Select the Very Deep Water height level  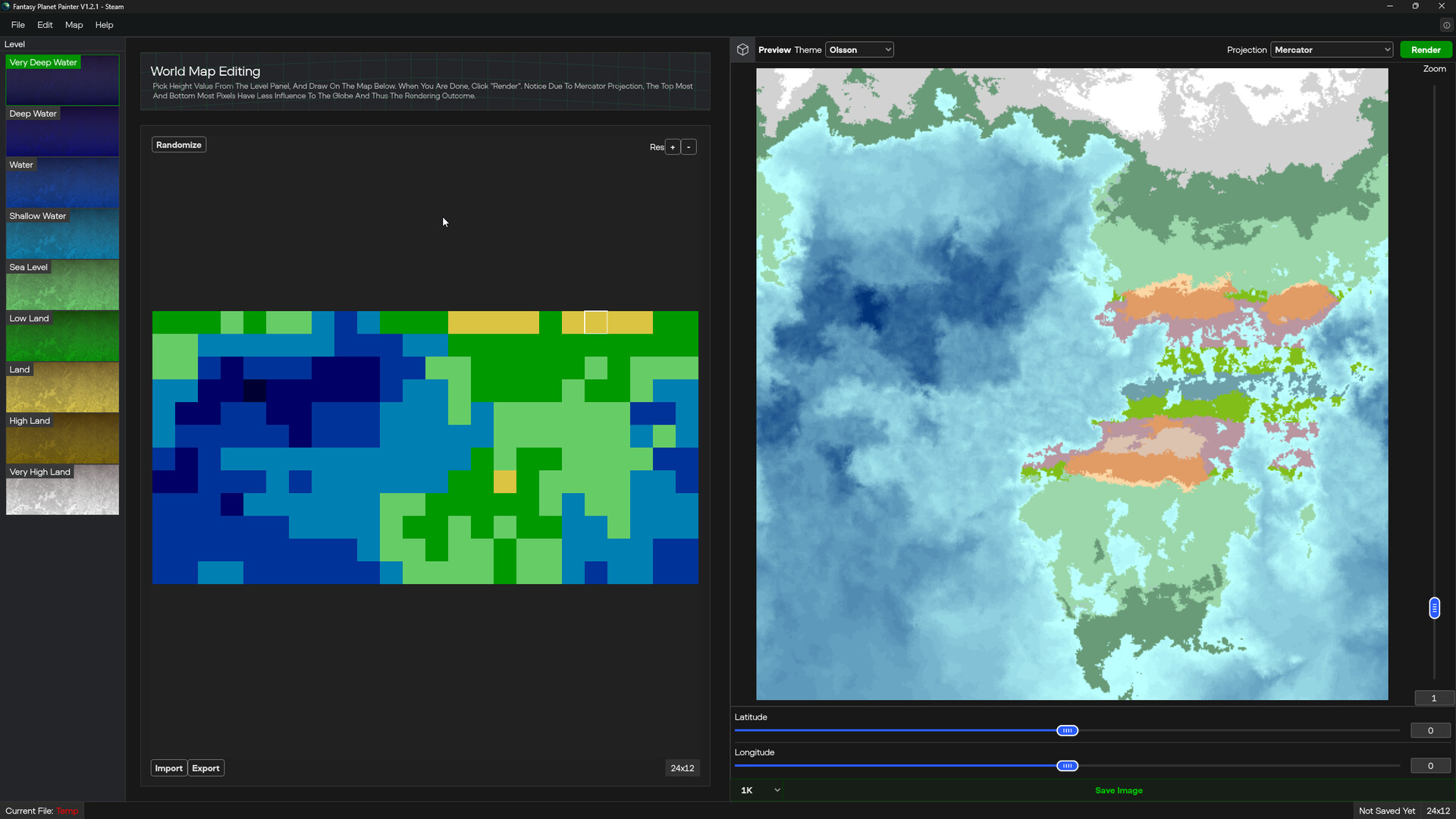click(62, 80)
